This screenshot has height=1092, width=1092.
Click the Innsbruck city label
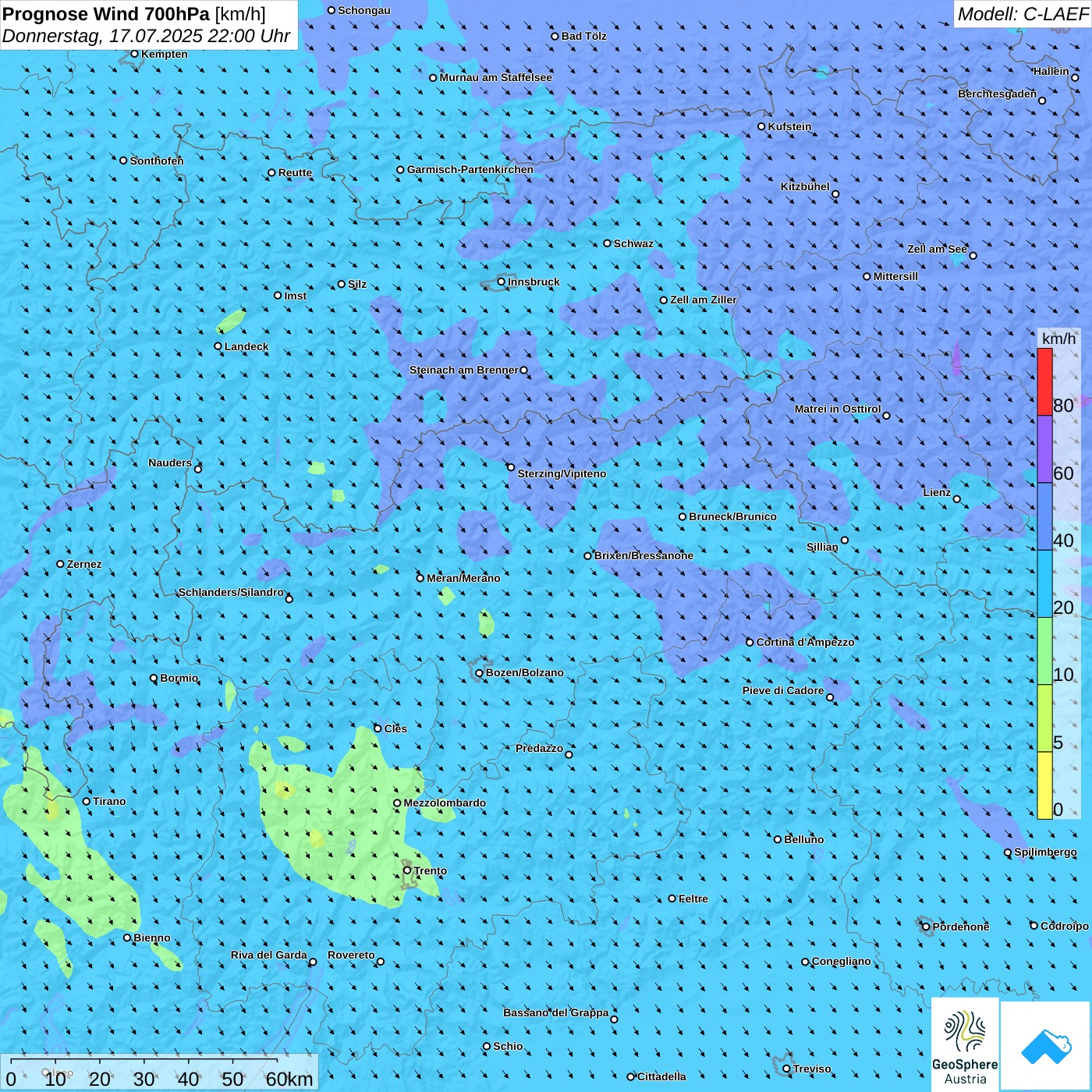coord(534,282)
